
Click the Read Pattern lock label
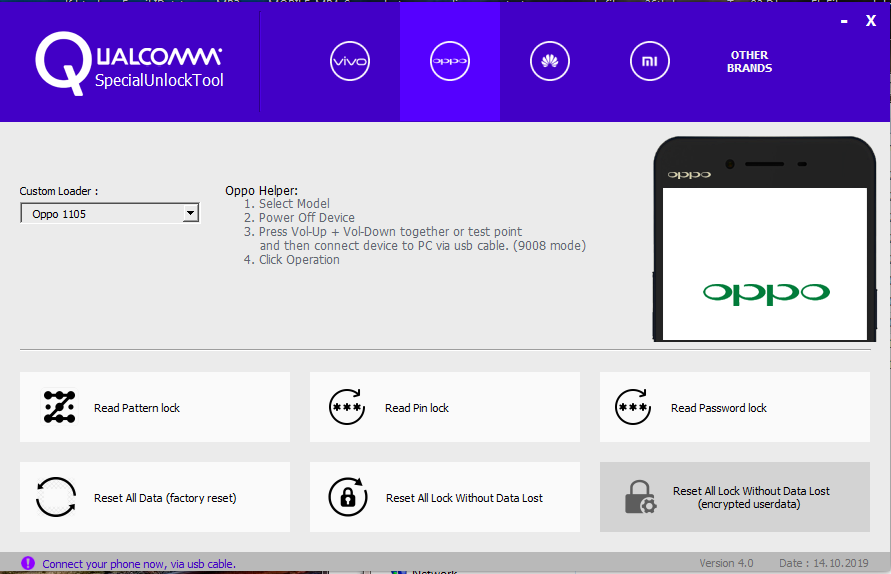pyautogui.click(x=137, y=408)
